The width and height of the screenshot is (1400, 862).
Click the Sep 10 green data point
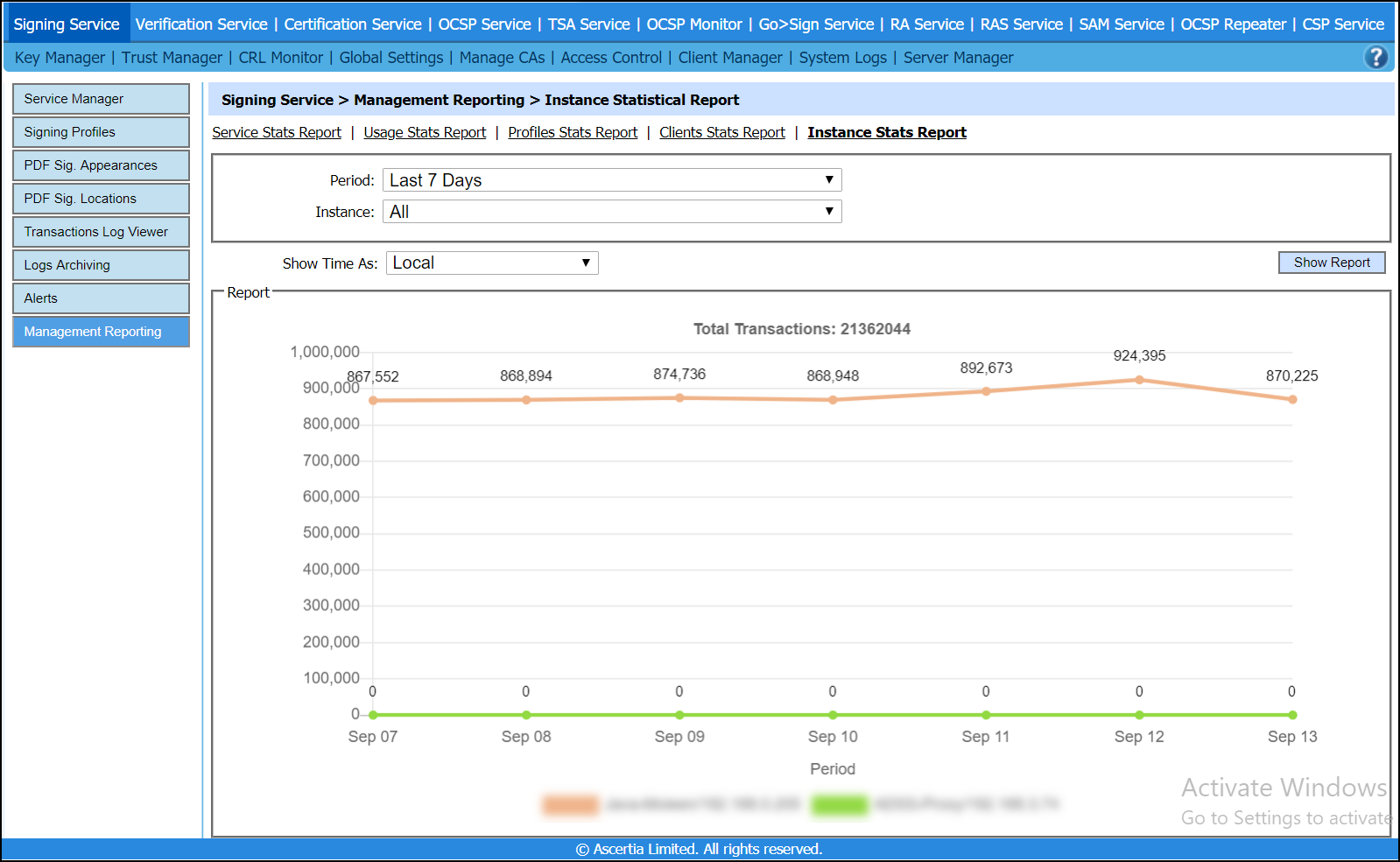[x=833, y=715]
